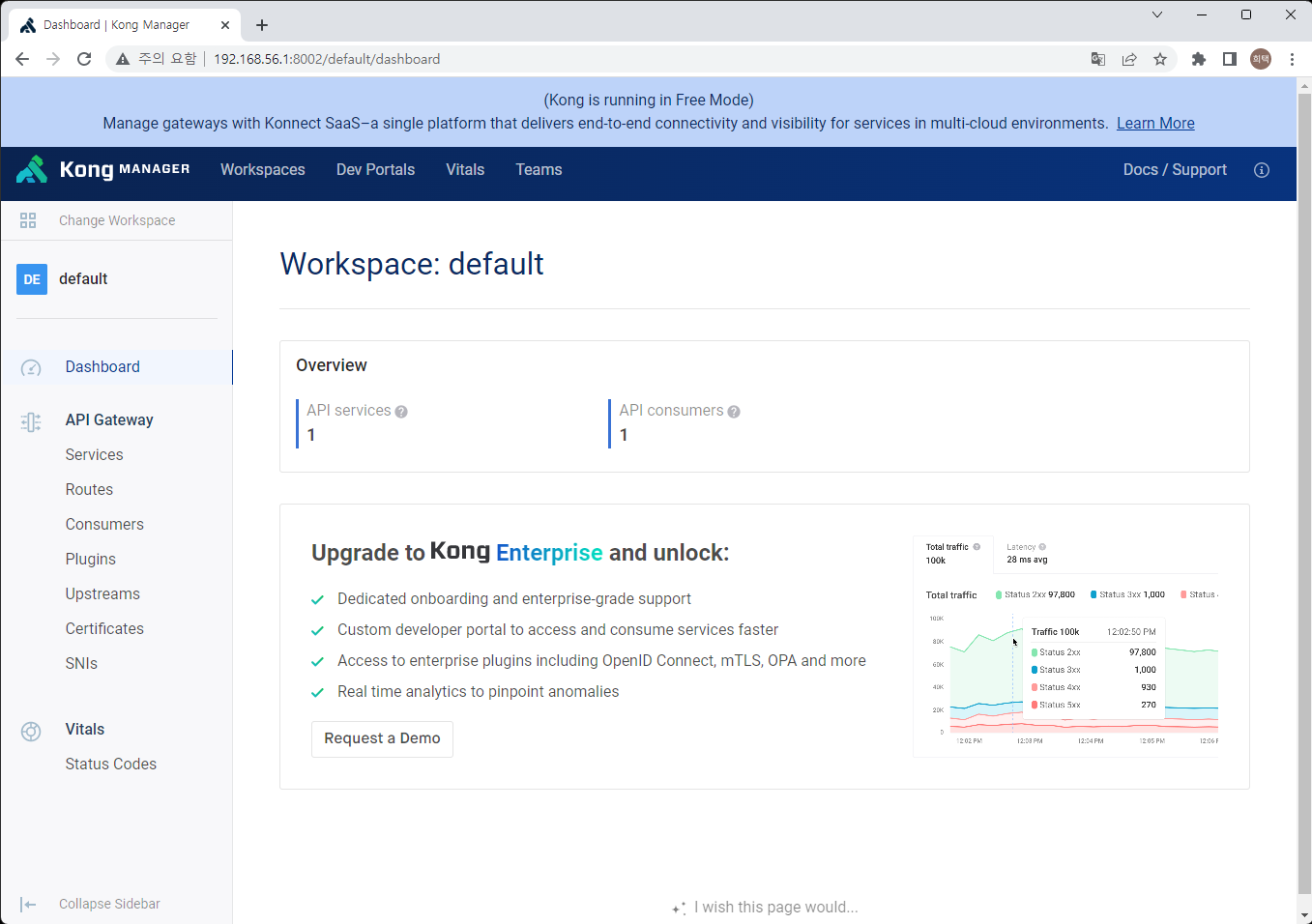Click Collapse Sidebar label
Screen dimensions: 1312x924
pos(109,904)
